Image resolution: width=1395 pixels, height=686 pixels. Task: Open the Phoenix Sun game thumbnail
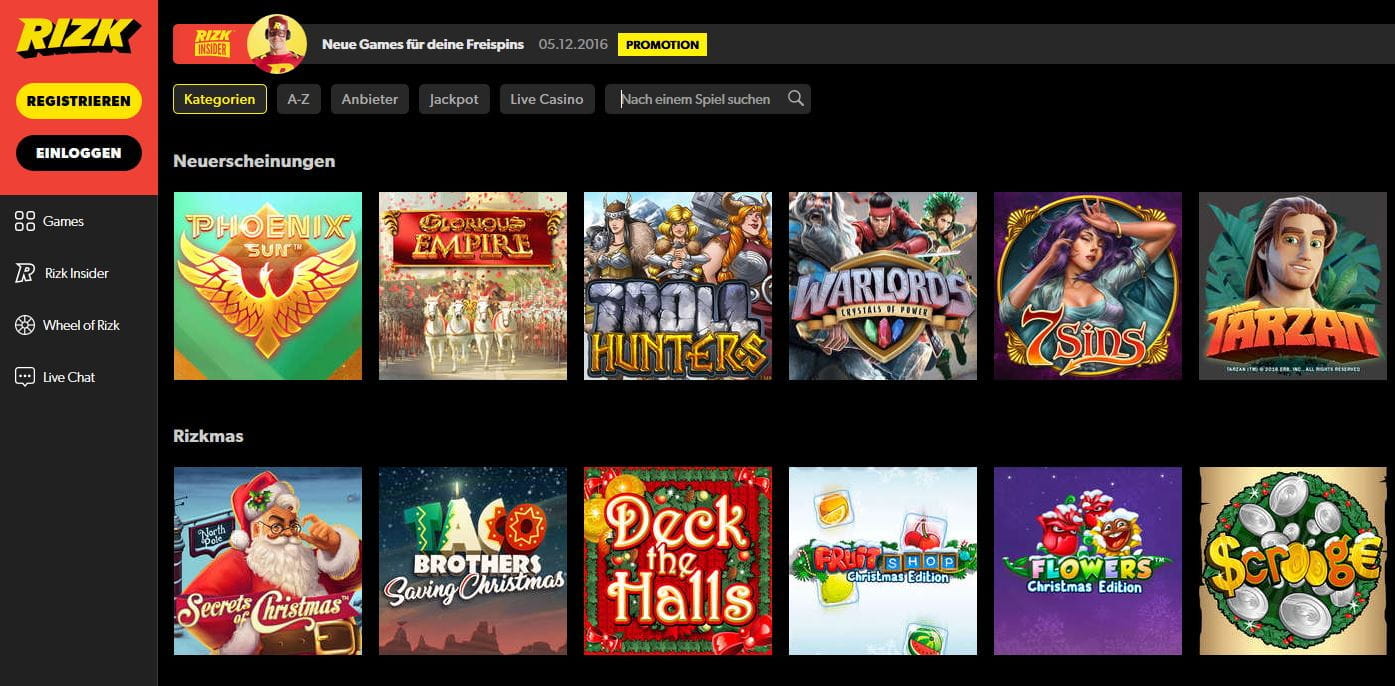pos(267,286)
